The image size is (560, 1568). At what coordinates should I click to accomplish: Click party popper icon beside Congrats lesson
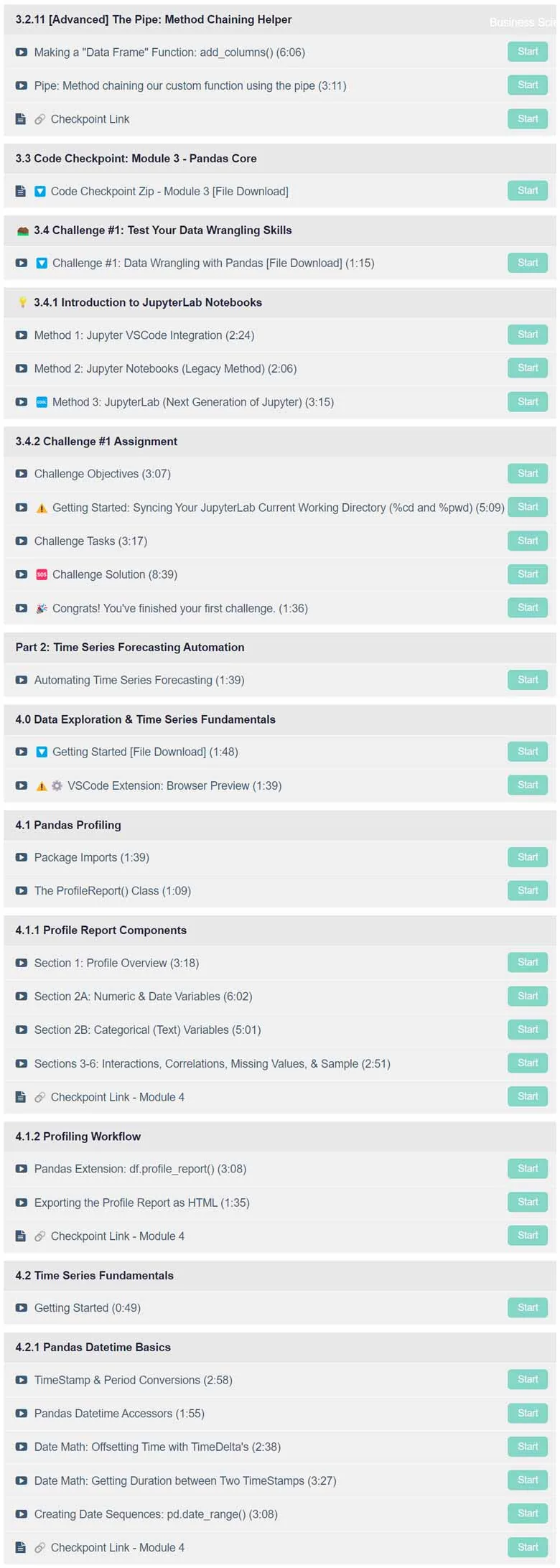42,608
